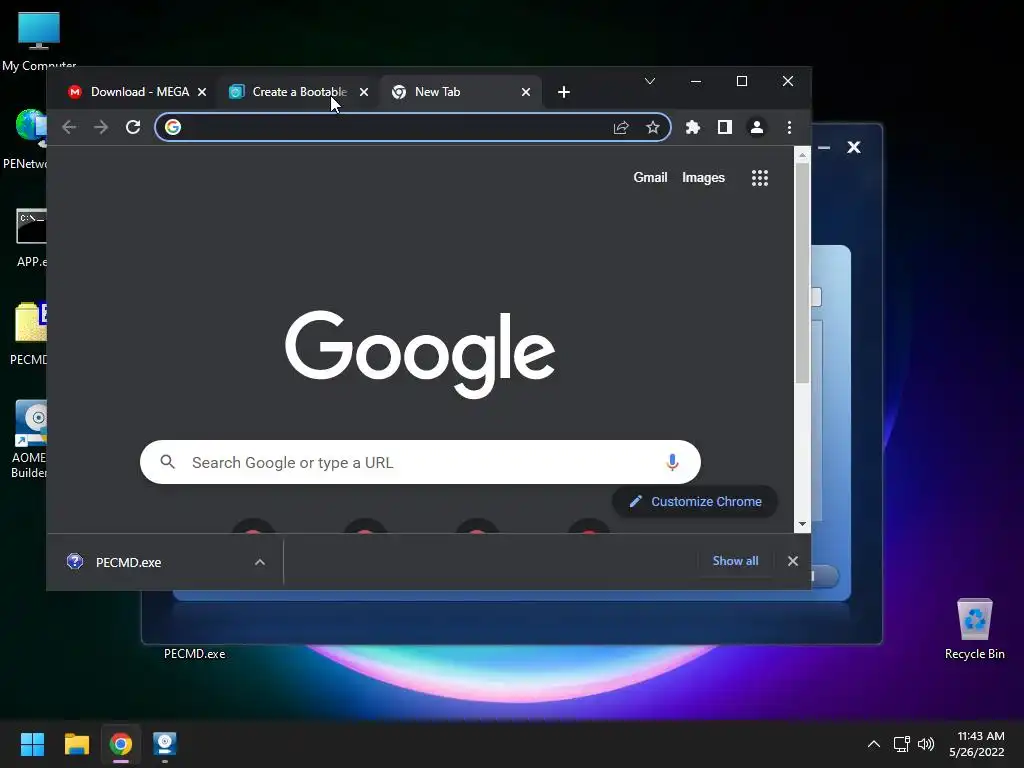Dismiss the downloads bar with its X
The width and height of the screenshot is (1024, 768).
click(x=793, y=561)
